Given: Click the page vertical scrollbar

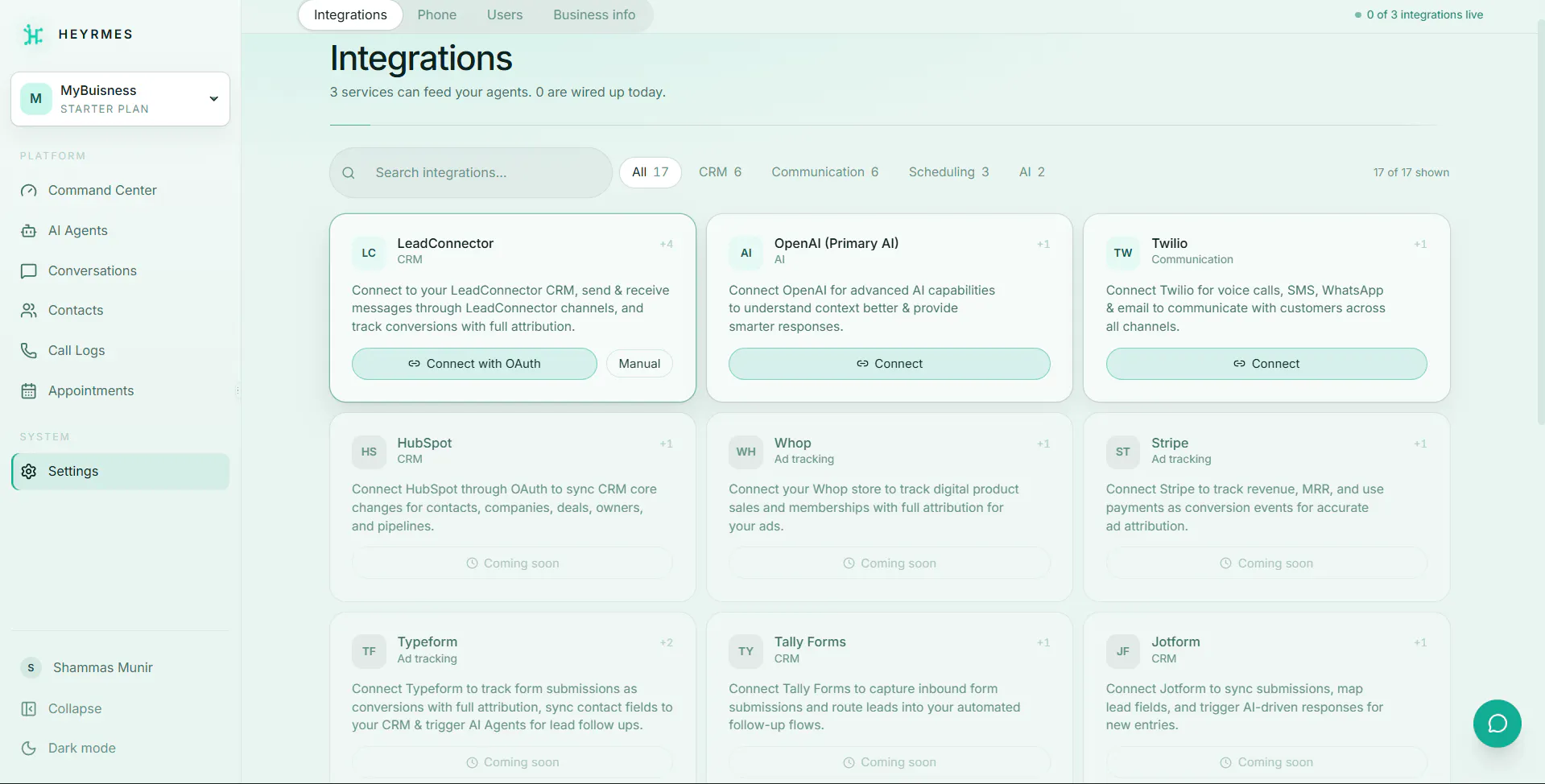Looking at the screenshot, I should pyautogui.click(x=1540, y=221).
